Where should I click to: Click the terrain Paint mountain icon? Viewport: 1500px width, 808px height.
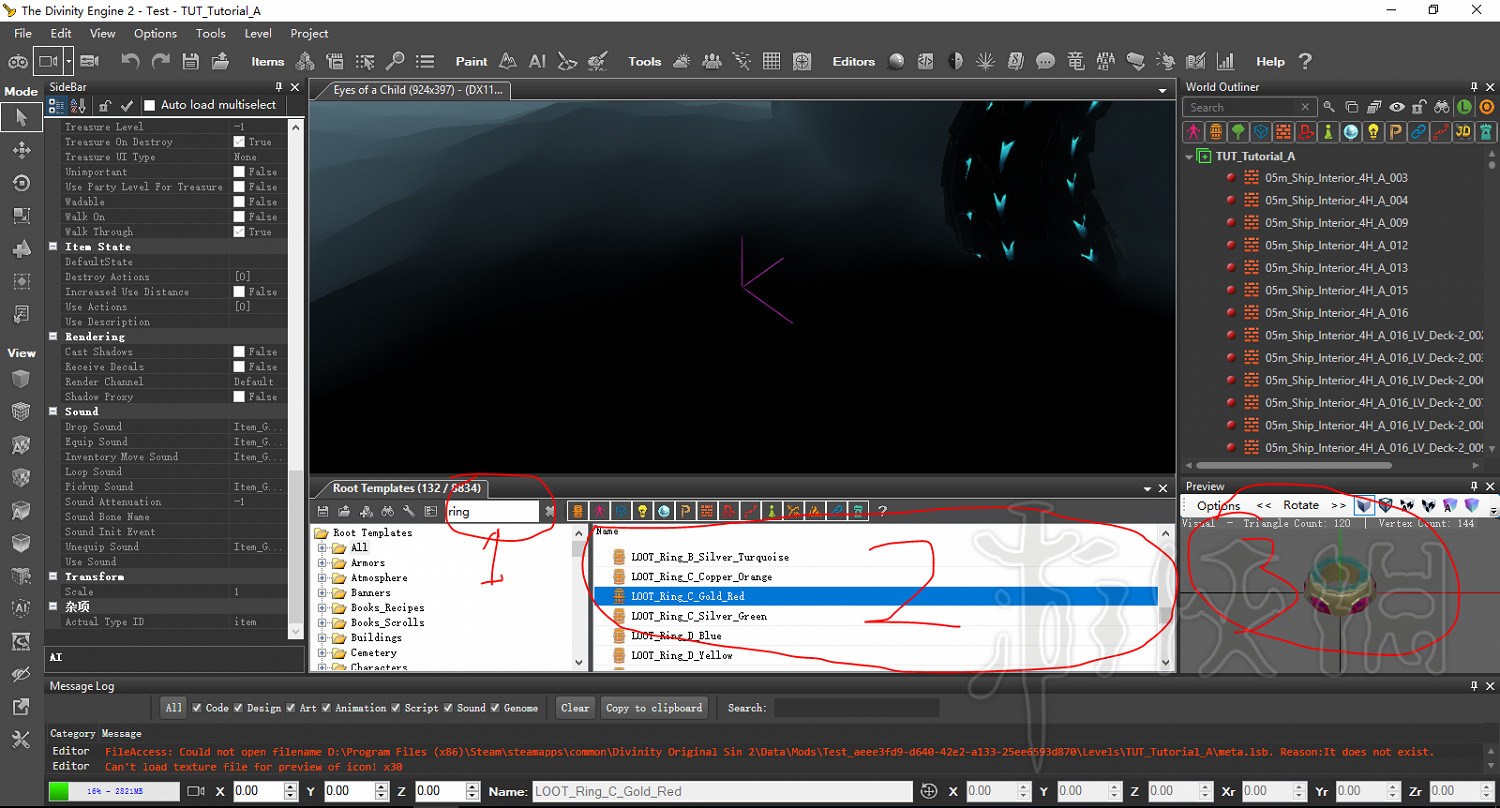pos(508,61)
